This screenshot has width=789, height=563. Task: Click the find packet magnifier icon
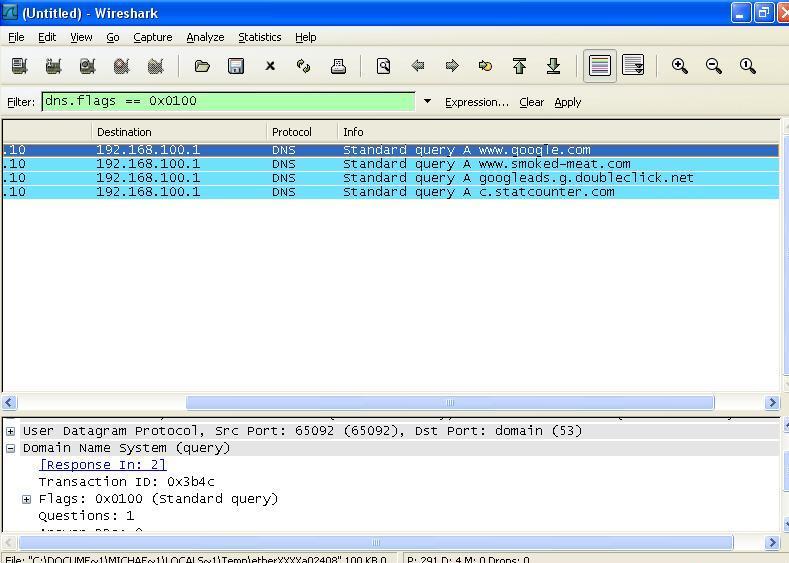(x=383, y=66)
